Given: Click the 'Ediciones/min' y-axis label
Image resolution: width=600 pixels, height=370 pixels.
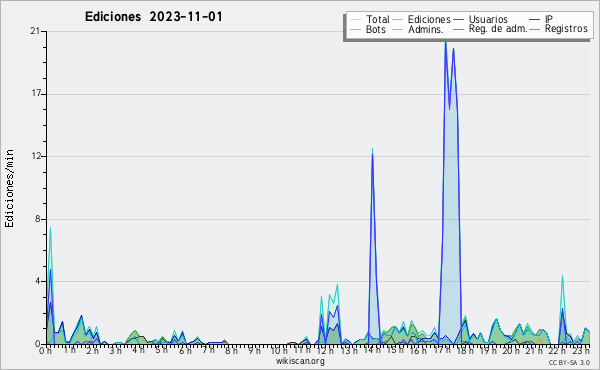Looking at the screenshot, I should coord(10,188).
